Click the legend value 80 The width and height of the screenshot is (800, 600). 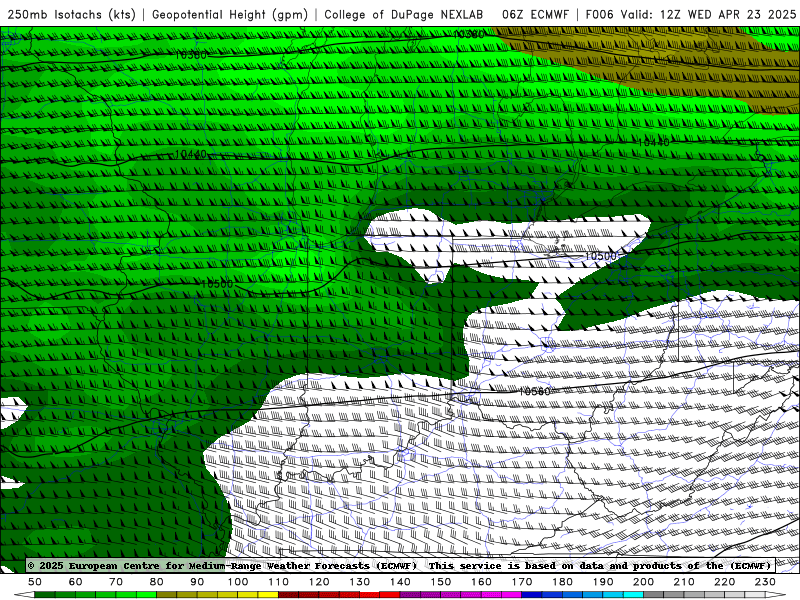pos(157,582)
